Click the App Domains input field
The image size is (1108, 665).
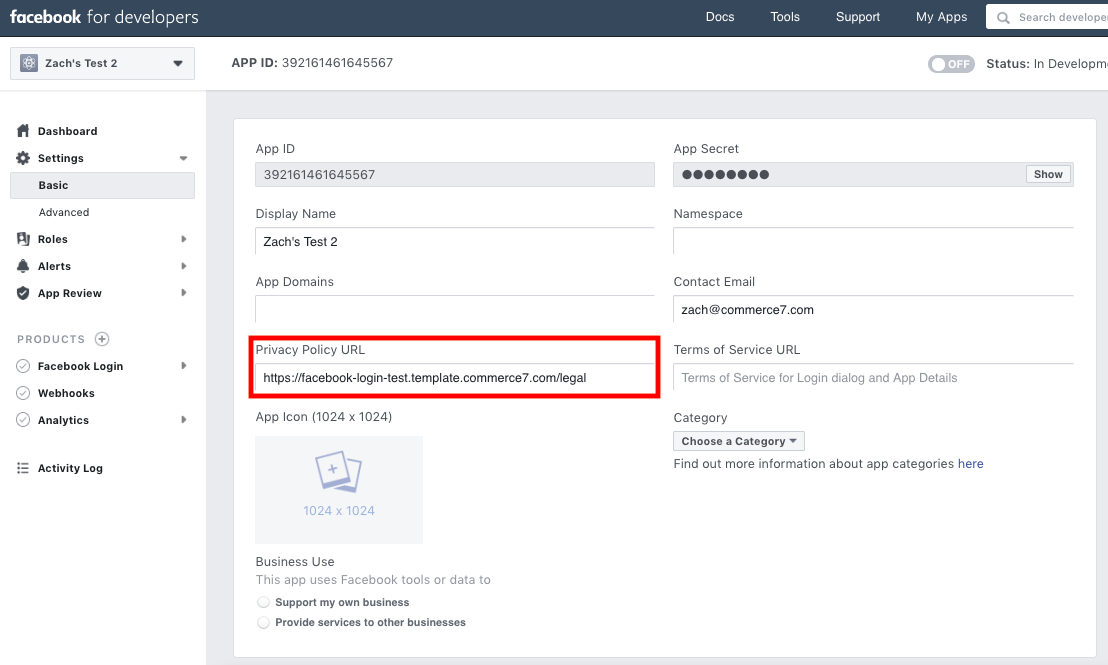pyautogui.click(x=454, y=310)
